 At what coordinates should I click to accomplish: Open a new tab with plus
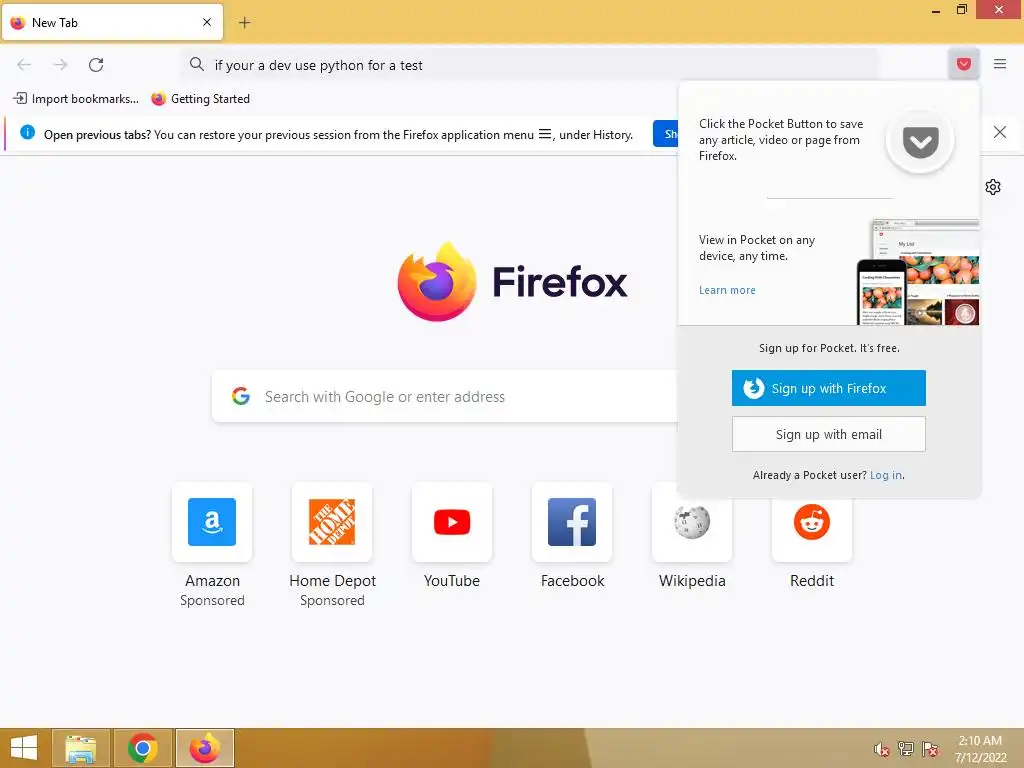coord(244,23)
